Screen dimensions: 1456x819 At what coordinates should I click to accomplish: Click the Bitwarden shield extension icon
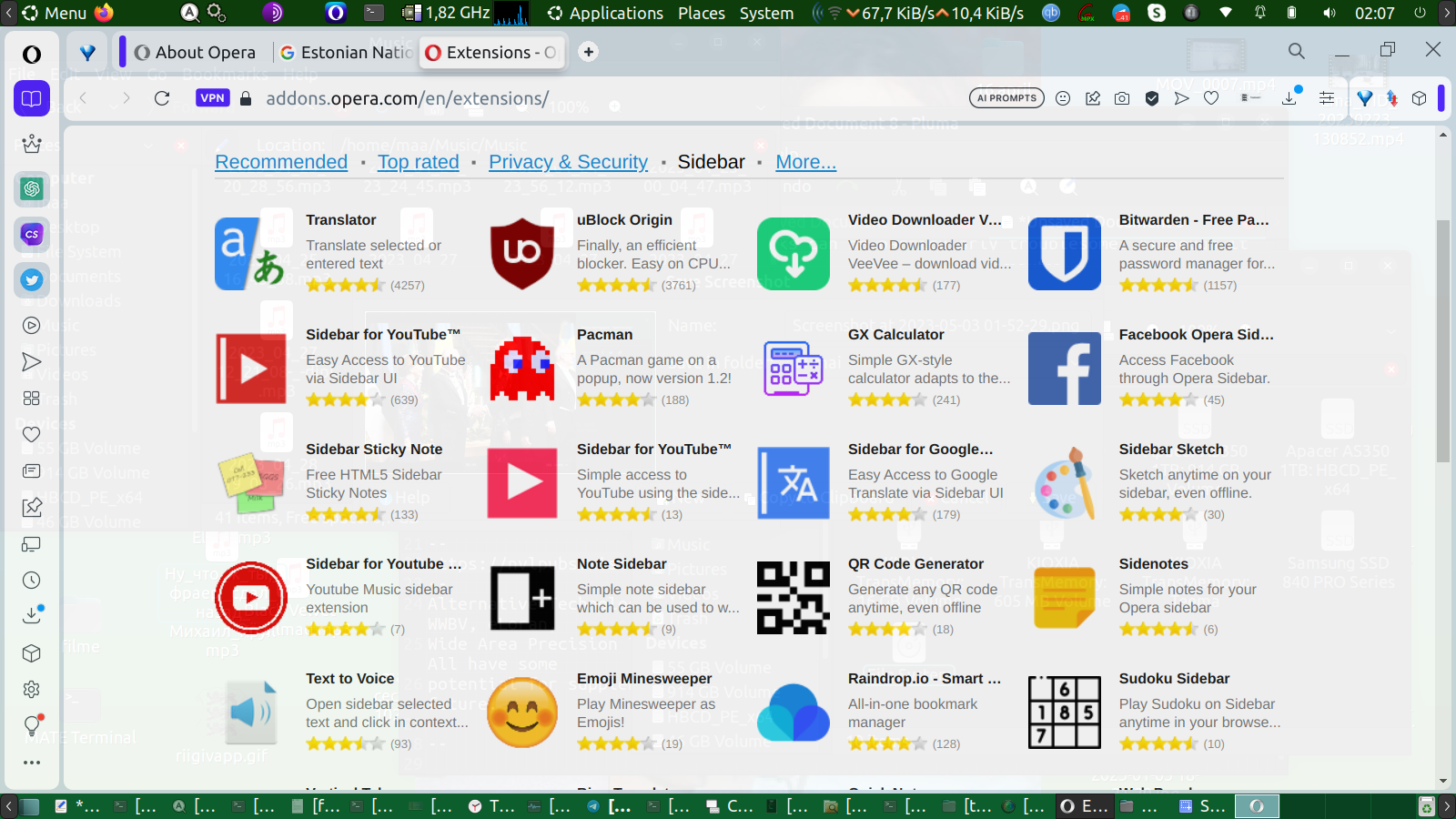[x=1065, y=254]
